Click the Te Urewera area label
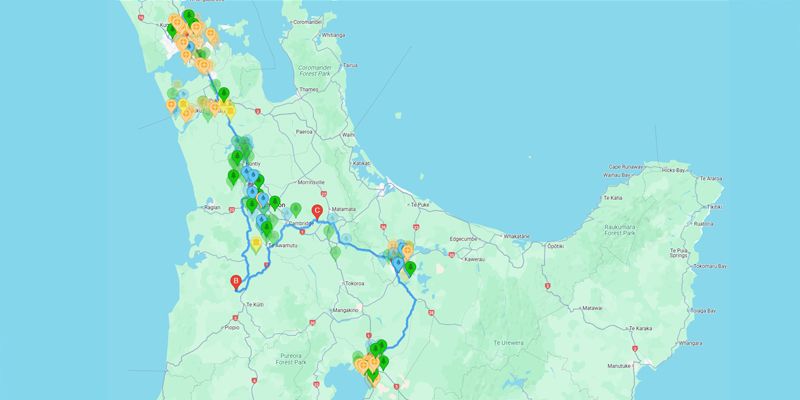 509,343
